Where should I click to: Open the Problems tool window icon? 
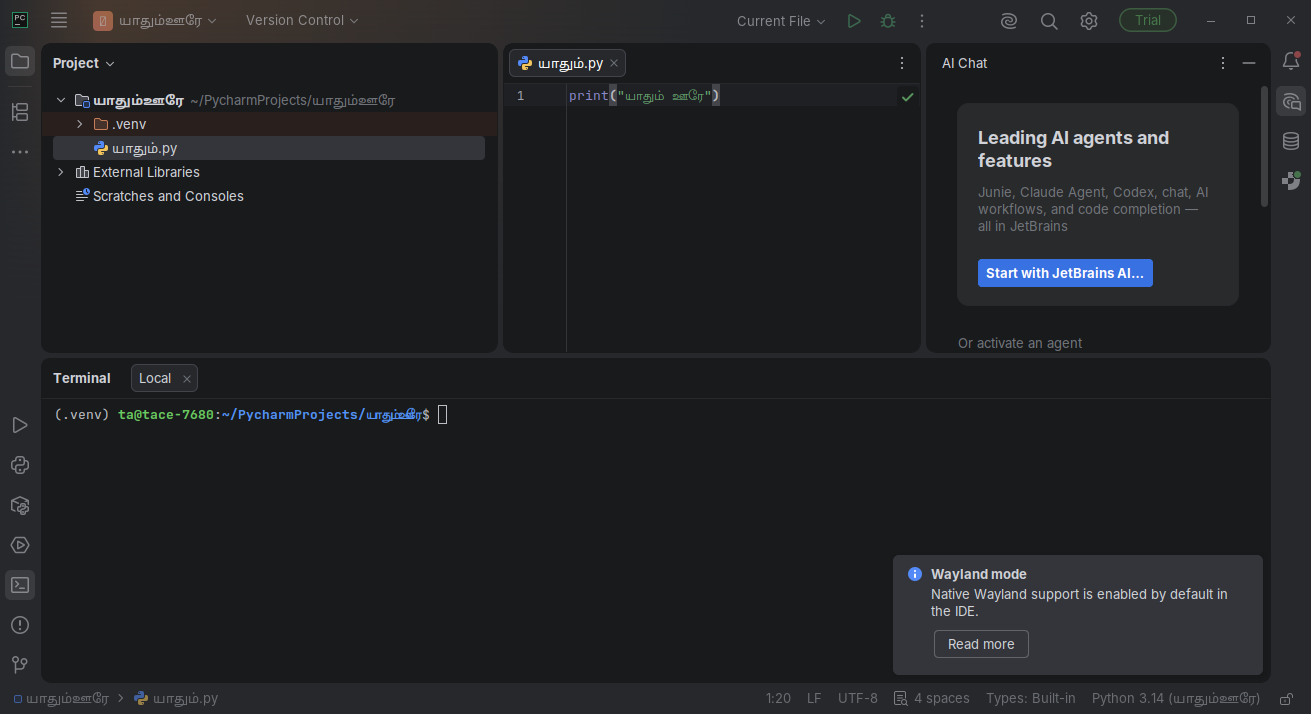[x=20, y=625]
